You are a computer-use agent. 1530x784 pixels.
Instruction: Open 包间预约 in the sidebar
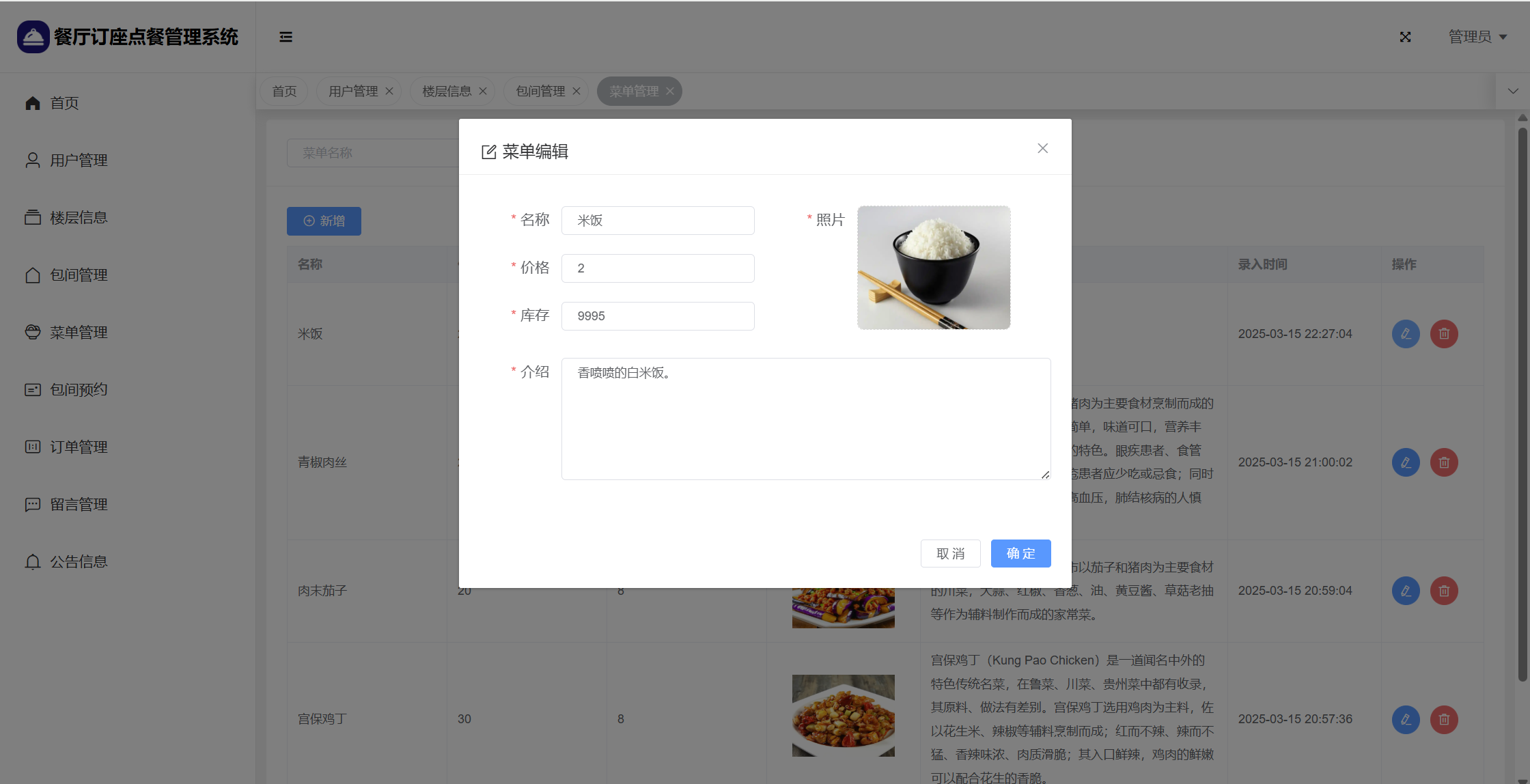point(79,390)
